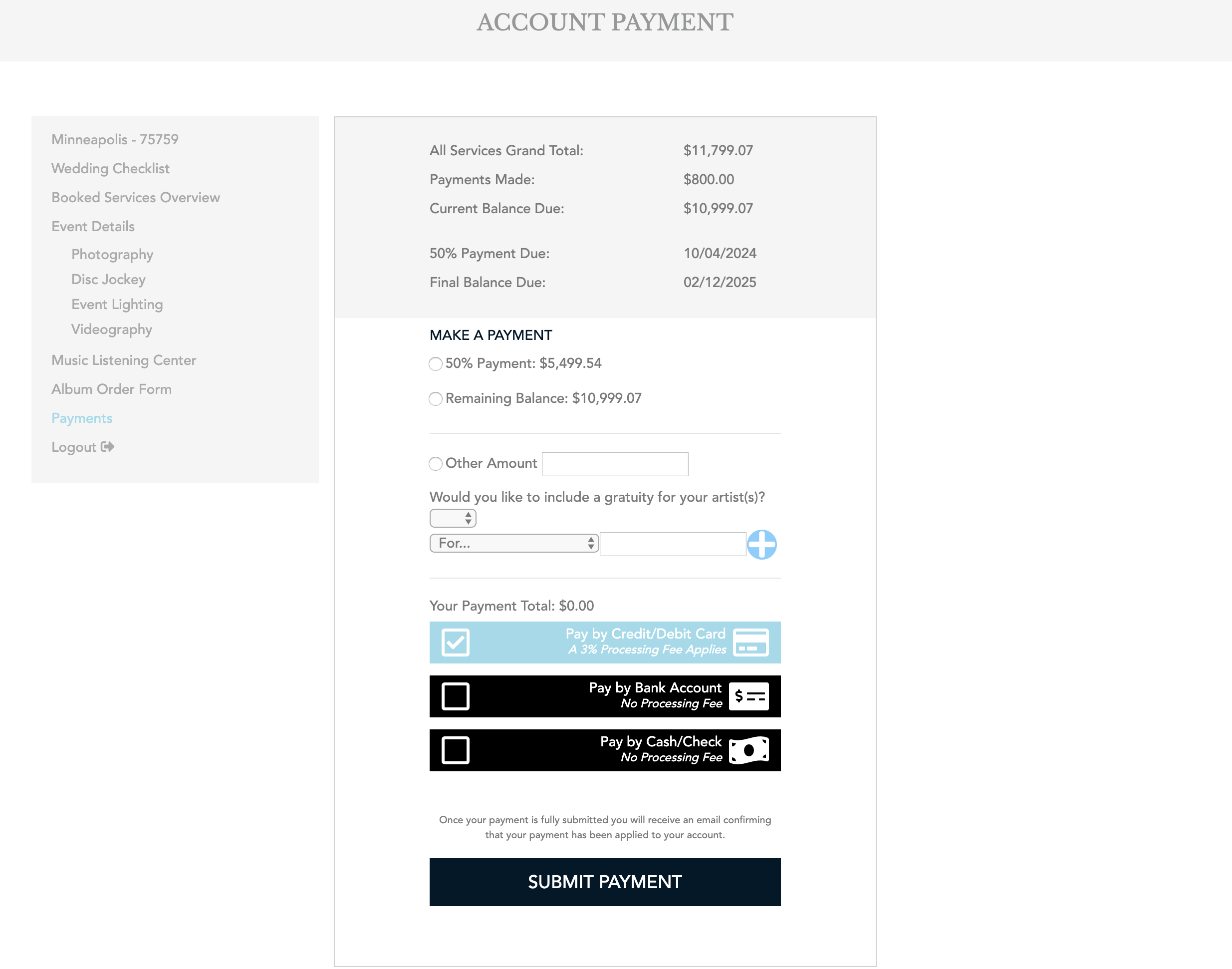Select the 50% Payment radio button
Viewport: 1232px width, 969px height.
[x=436, y=363]
